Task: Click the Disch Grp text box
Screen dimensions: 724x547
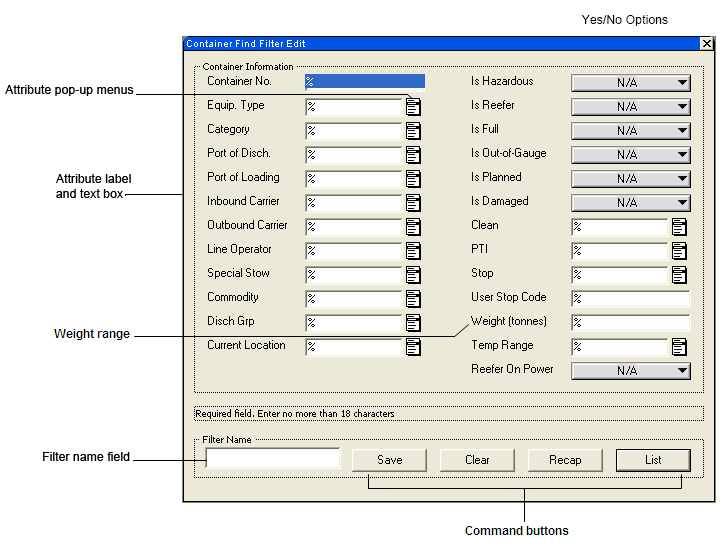Action: (354, 323)
